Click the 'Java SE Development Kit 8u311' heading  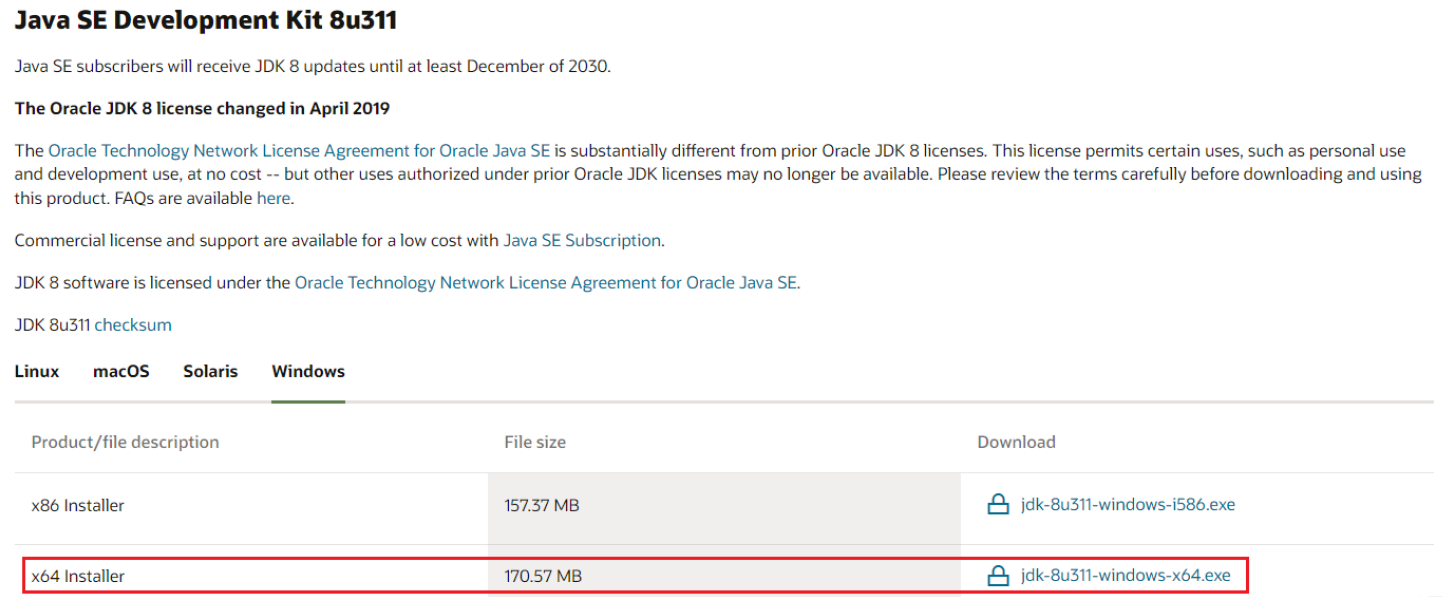206,19
